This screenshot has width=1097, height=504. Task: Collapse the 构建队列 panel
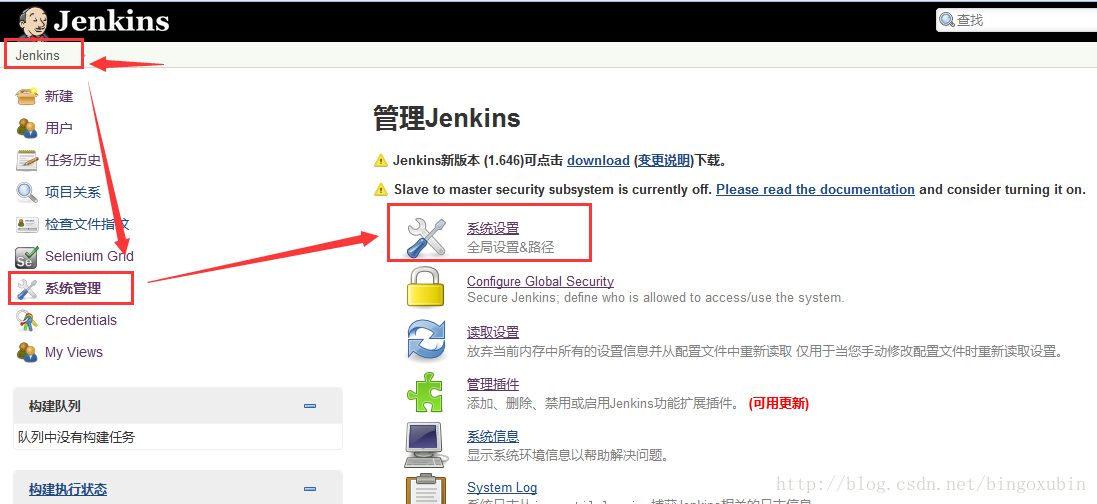[x=310, y=406]
